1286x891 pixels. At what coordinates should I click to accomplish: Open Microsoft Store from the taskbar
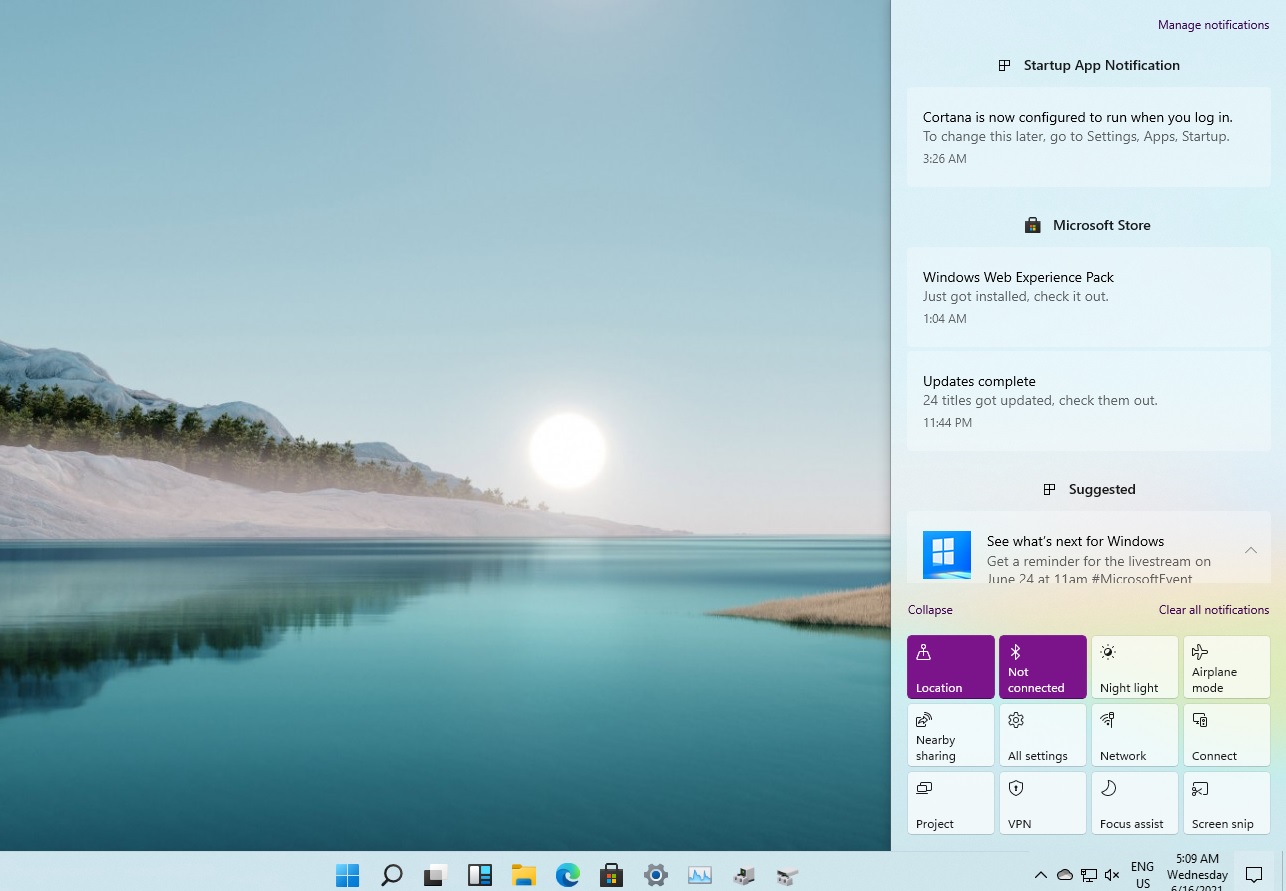coord(611,875)
